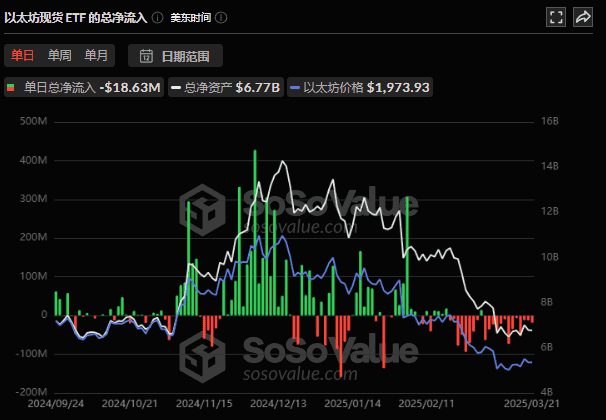
Task: Select the 单日 daily tab
Action: pyautogui.click(x=22, y=55)
